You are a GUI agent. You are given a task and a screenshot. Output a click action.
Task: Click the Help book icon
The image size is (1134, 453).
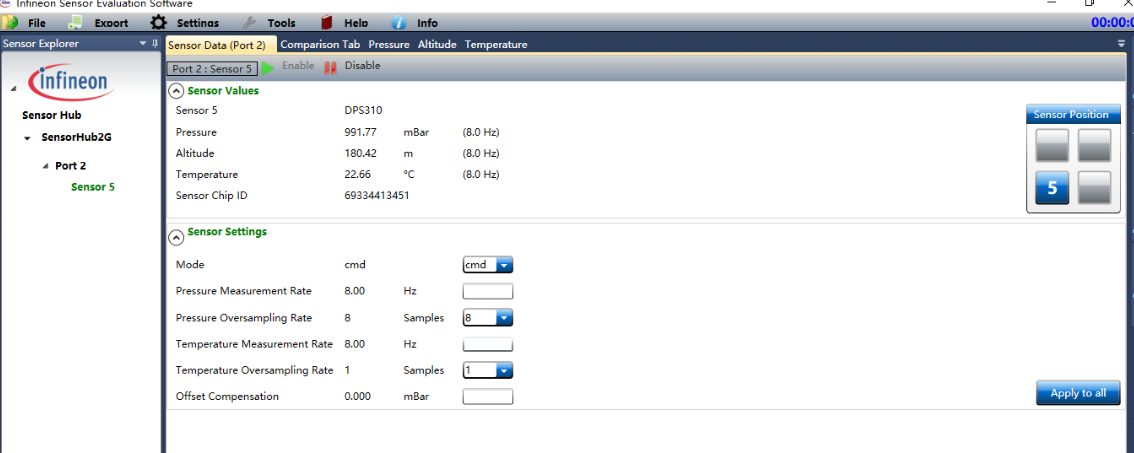click(327, 22)
